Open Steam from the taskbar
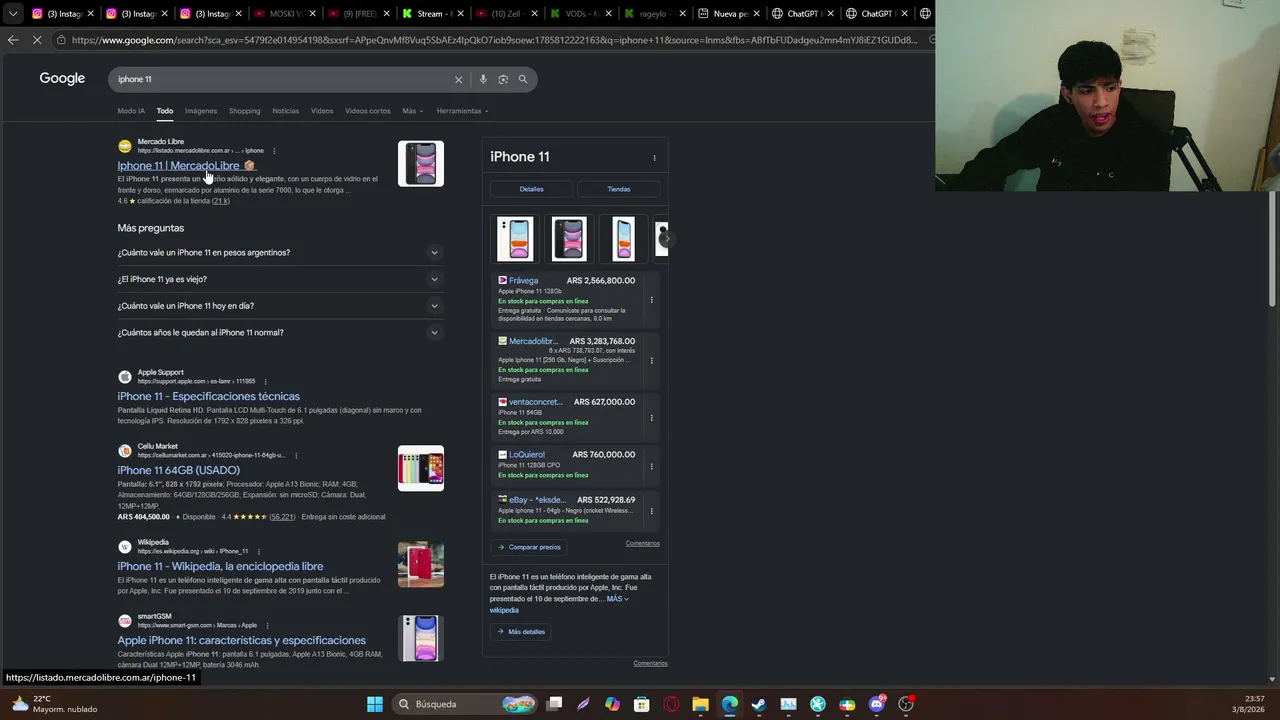Image resolution: width=1280 pixels, height=720 pixels. [x=759, y=704]
